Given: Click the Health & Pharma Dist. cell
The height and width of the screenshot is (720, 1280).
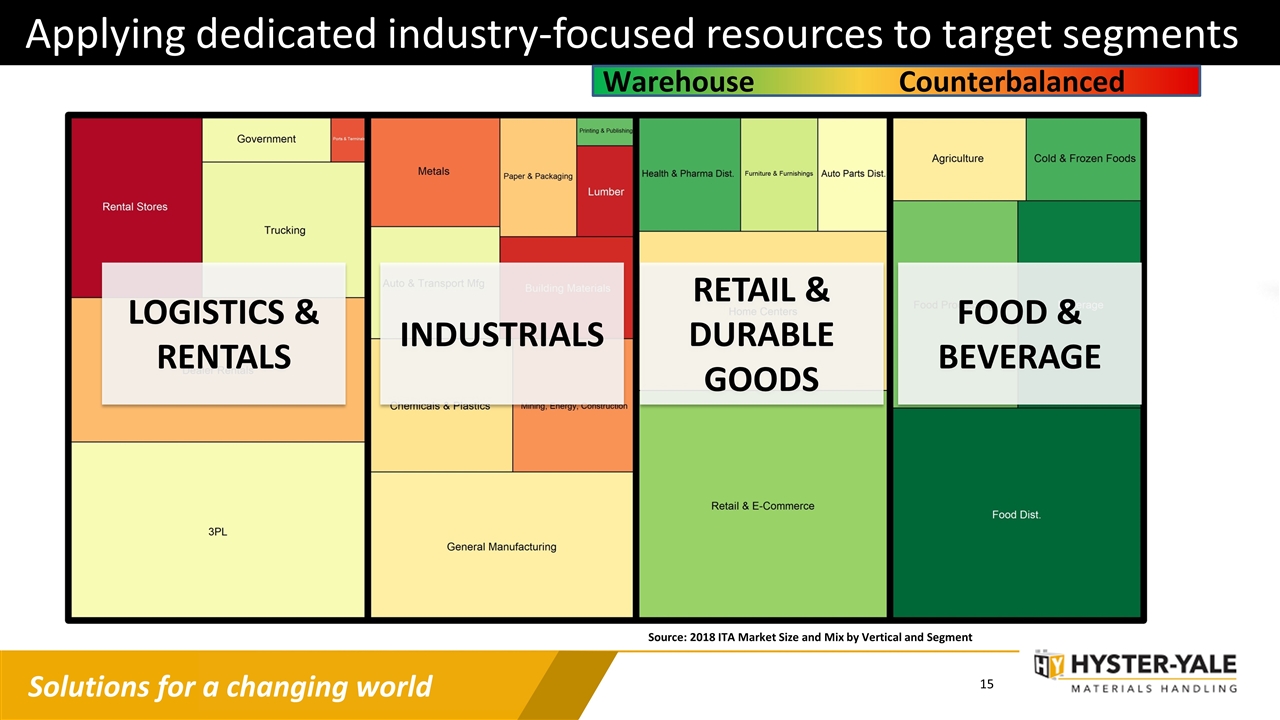Looking at the screenshot, I should 688,174.
